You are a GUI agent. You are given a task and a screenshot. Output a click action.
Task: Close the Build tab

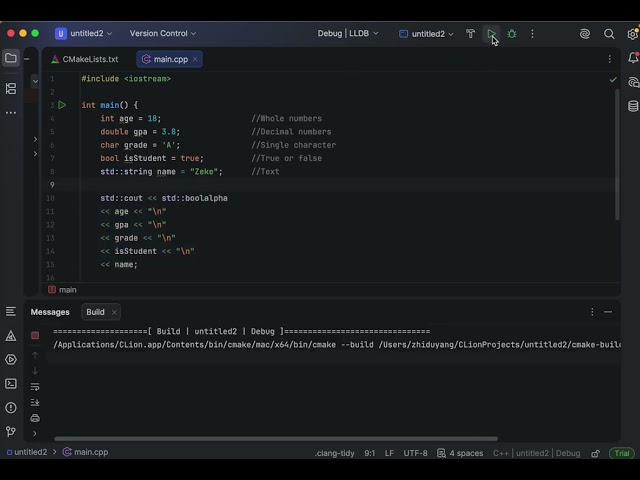tap(114, 312)
